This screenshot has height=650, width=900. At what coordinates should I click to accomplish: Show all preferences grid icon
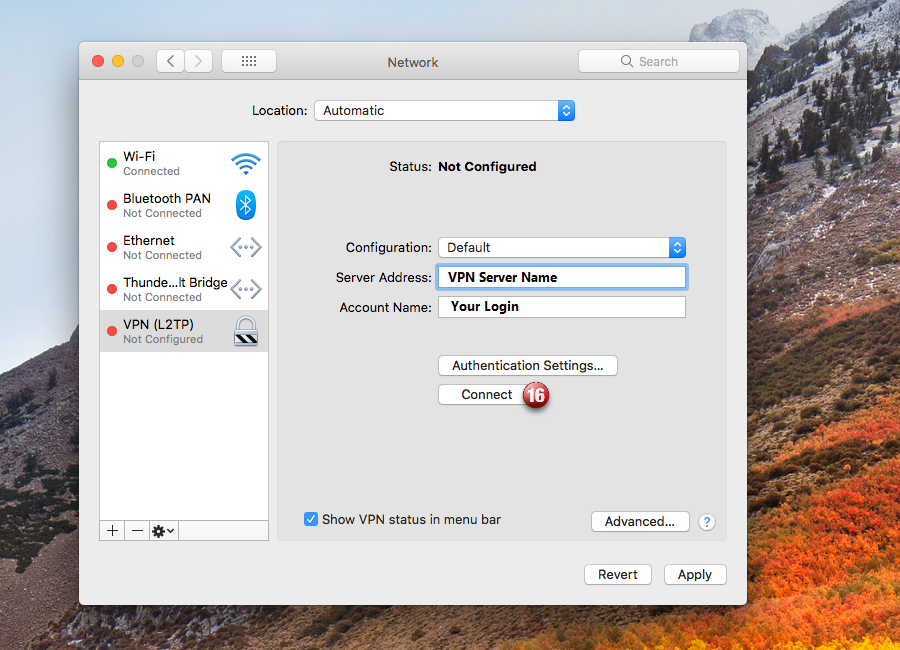(249, 61)
